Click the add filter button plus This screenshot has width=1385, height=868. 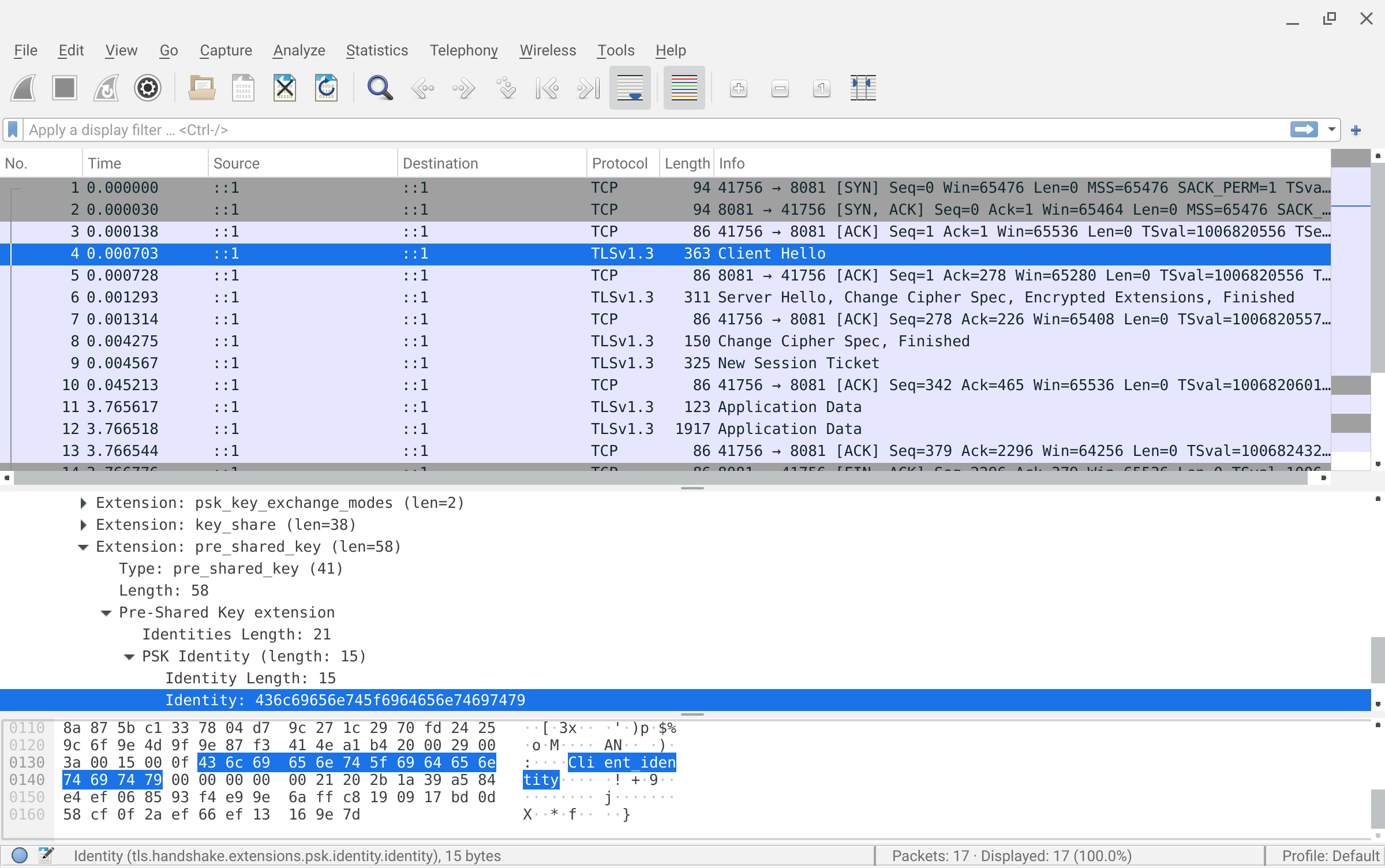coord(1356,130)
